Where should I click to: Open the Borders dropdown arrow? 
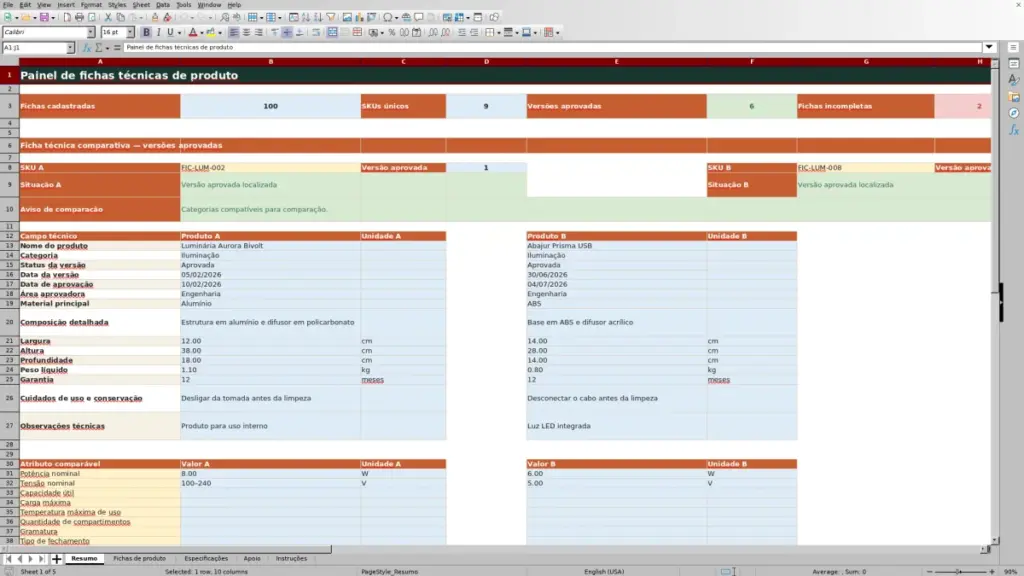coord(498,33)
